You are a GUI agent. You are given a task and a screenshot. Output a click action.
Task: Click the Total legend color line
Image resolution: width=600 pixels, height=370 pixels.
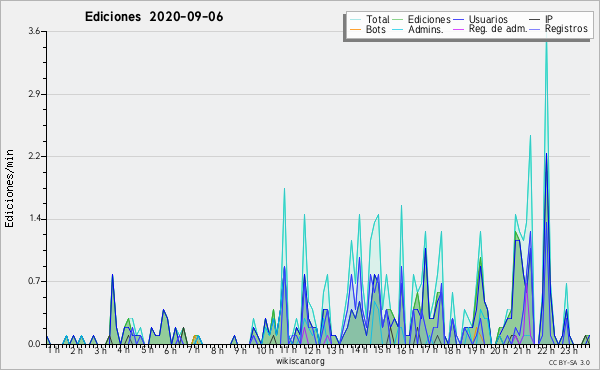(355, 20)
